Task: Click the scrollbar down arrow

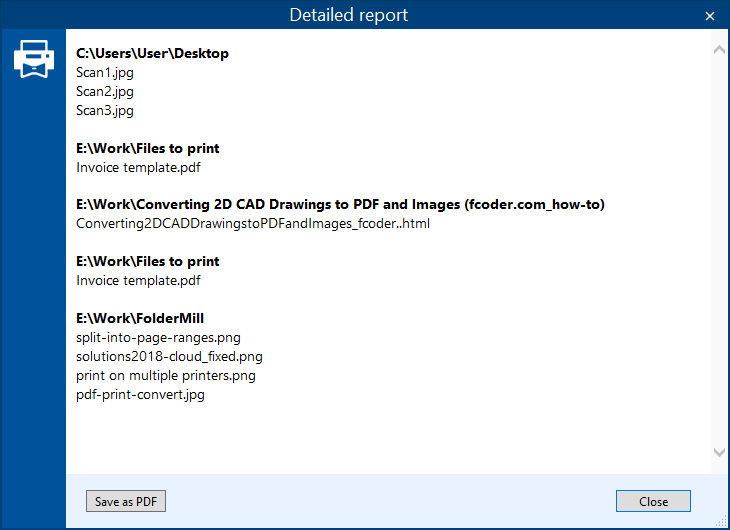Action: (718, 452)
